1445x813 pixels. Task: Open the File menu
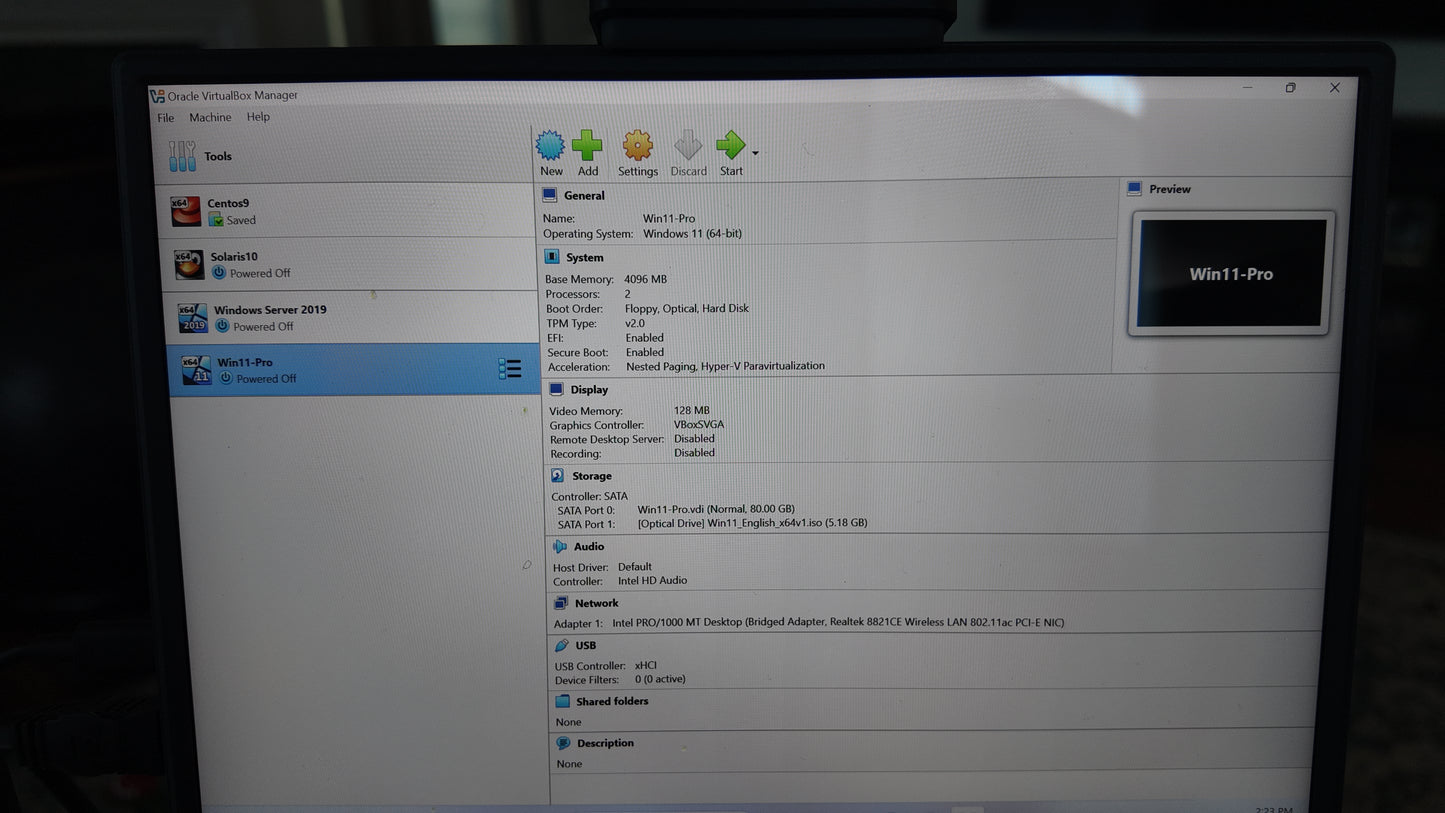166,118
